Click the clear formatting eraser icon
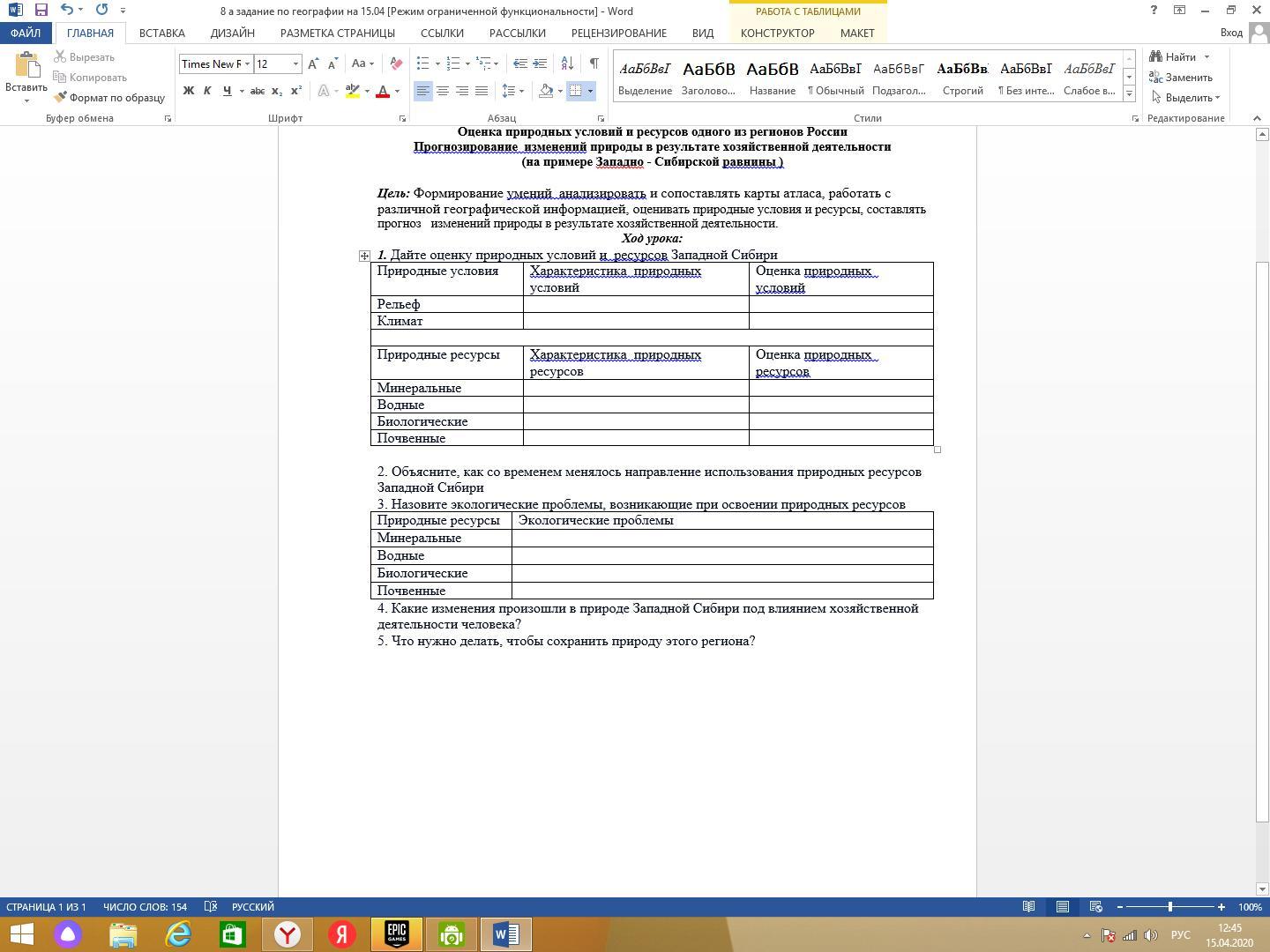The height and width of the screenshot is (952, 1270). (396, 63)
